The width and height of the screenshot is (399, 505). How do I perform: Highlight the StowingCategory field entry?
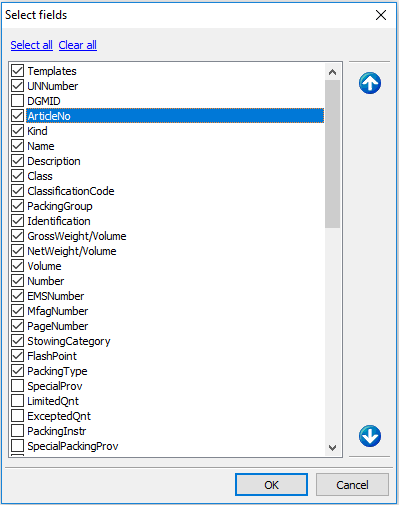69,341
